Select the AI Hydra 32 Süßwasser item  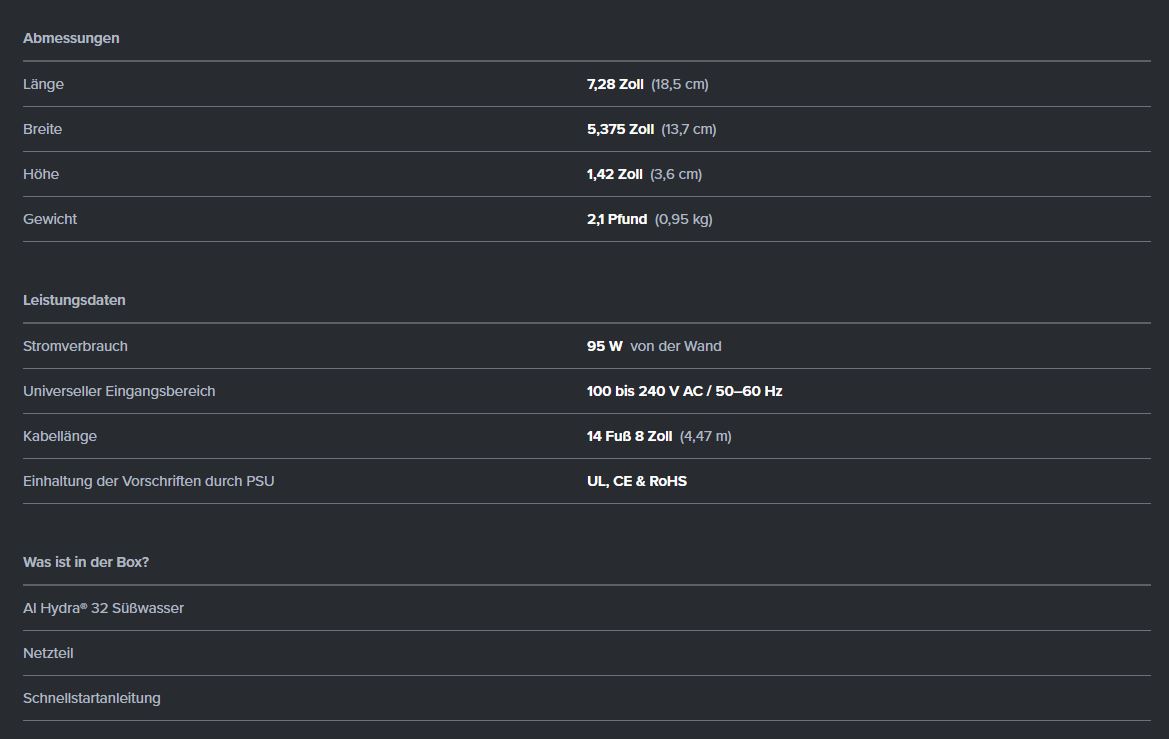click(103, 608)
